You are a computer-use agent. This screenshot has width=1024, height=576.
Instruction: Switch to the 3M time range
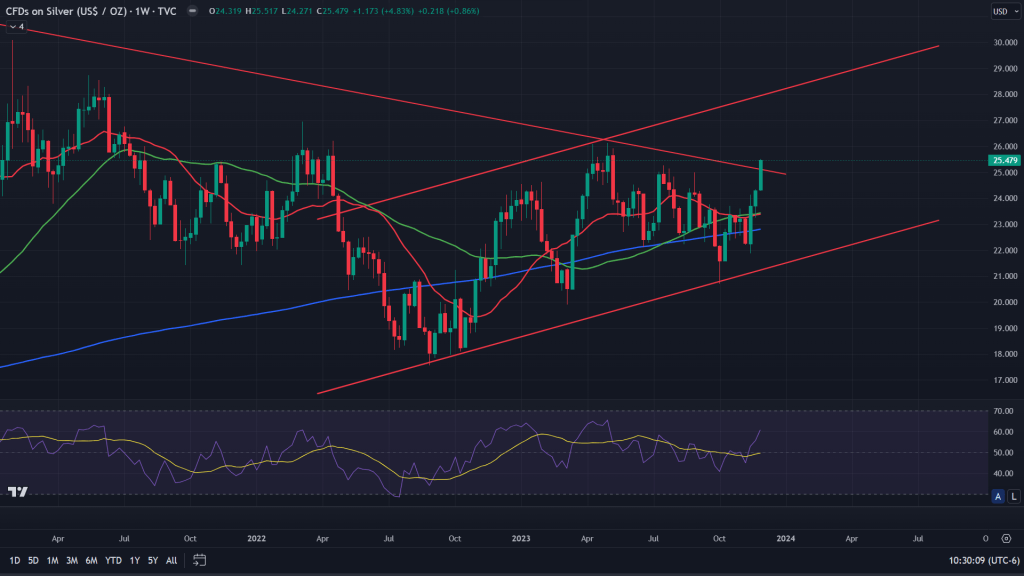pos(72,560)
